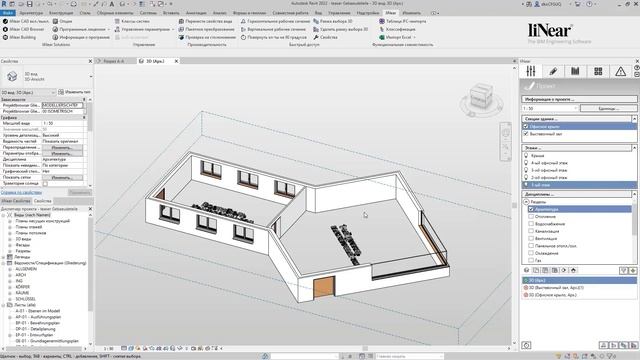Open Информация о программе
The width and height of the screenshot is (640, 360).
click(81, 37)
